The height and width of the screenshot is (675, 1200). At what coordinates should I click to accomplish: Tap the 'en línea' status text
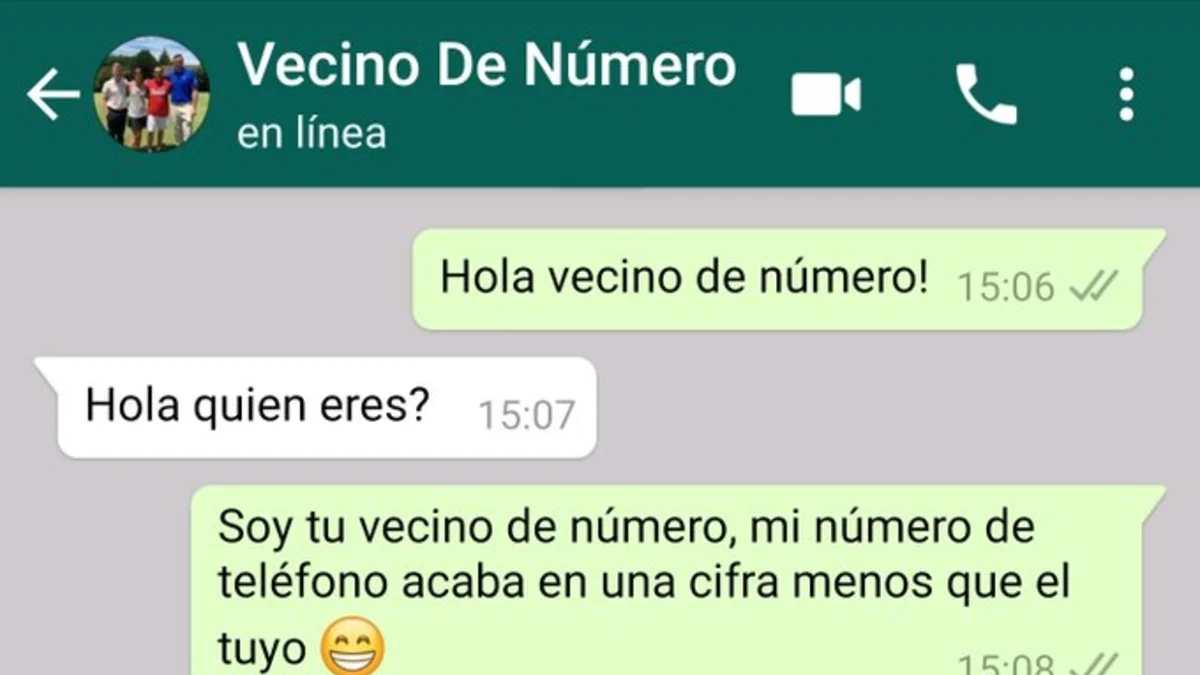[311, 134]
